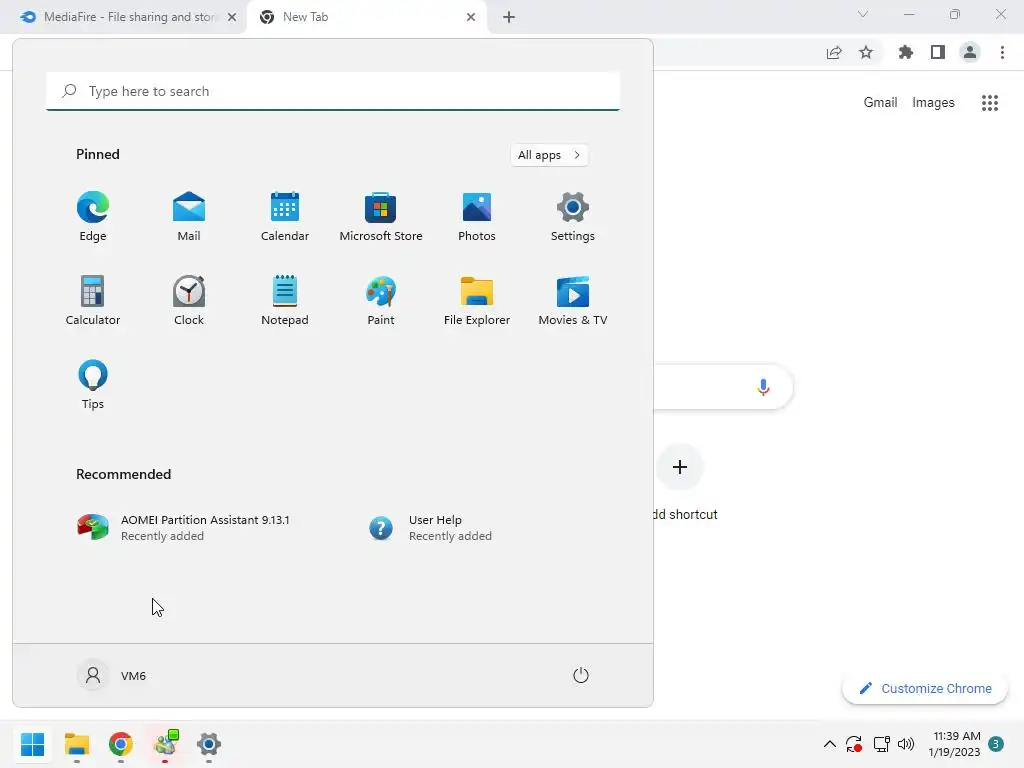Open the notification badge showing 3

[996, 744]
